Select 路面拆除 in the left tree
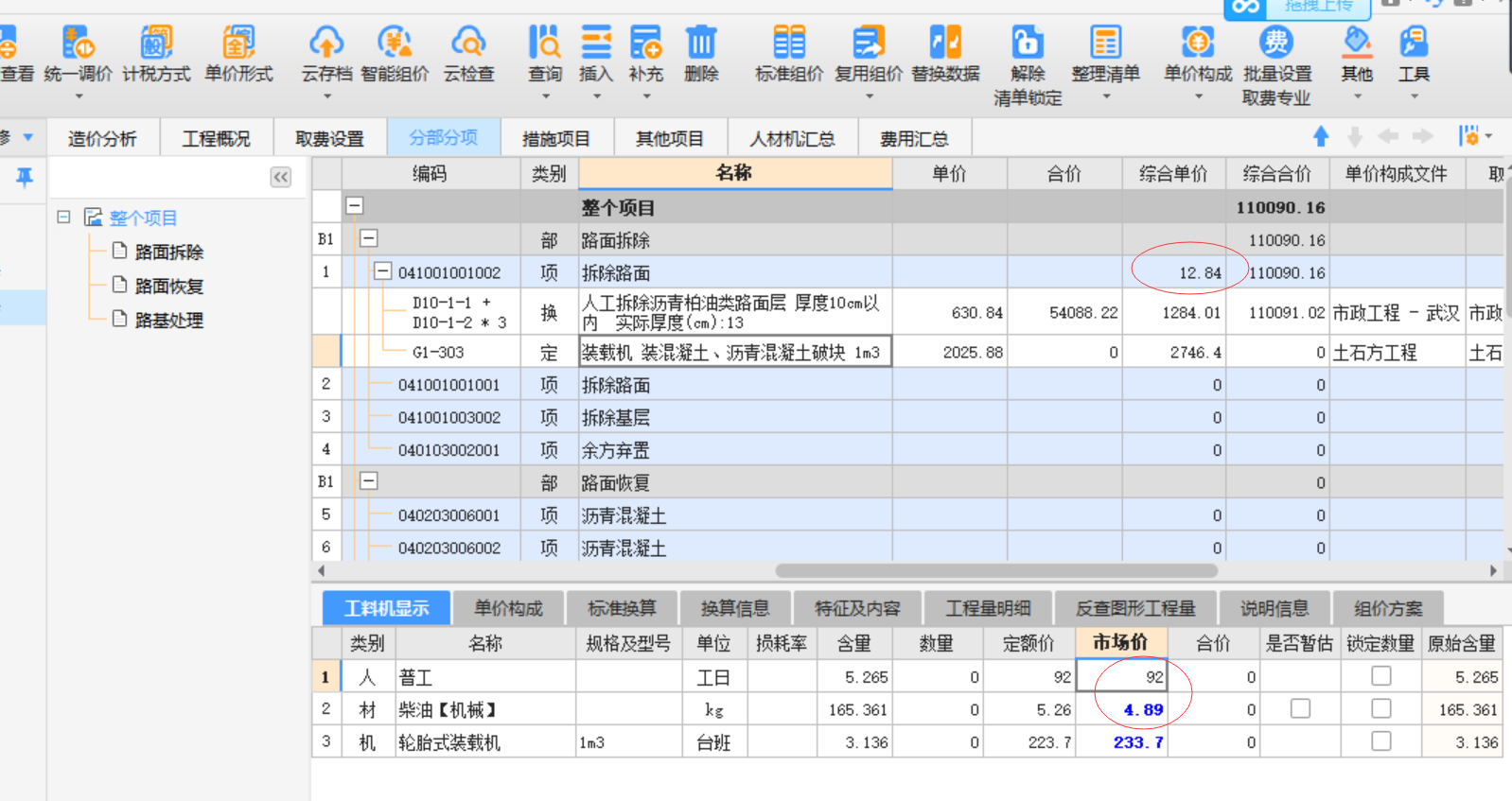This screenshot has width=1512, height=801. (x=168, y=252)
